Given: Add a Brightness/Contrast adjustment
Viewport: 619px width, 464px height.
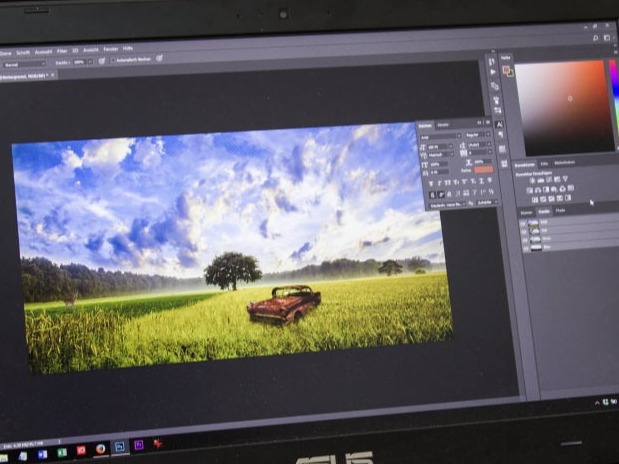Looking at the screenshot, I should tap(532, 180).
